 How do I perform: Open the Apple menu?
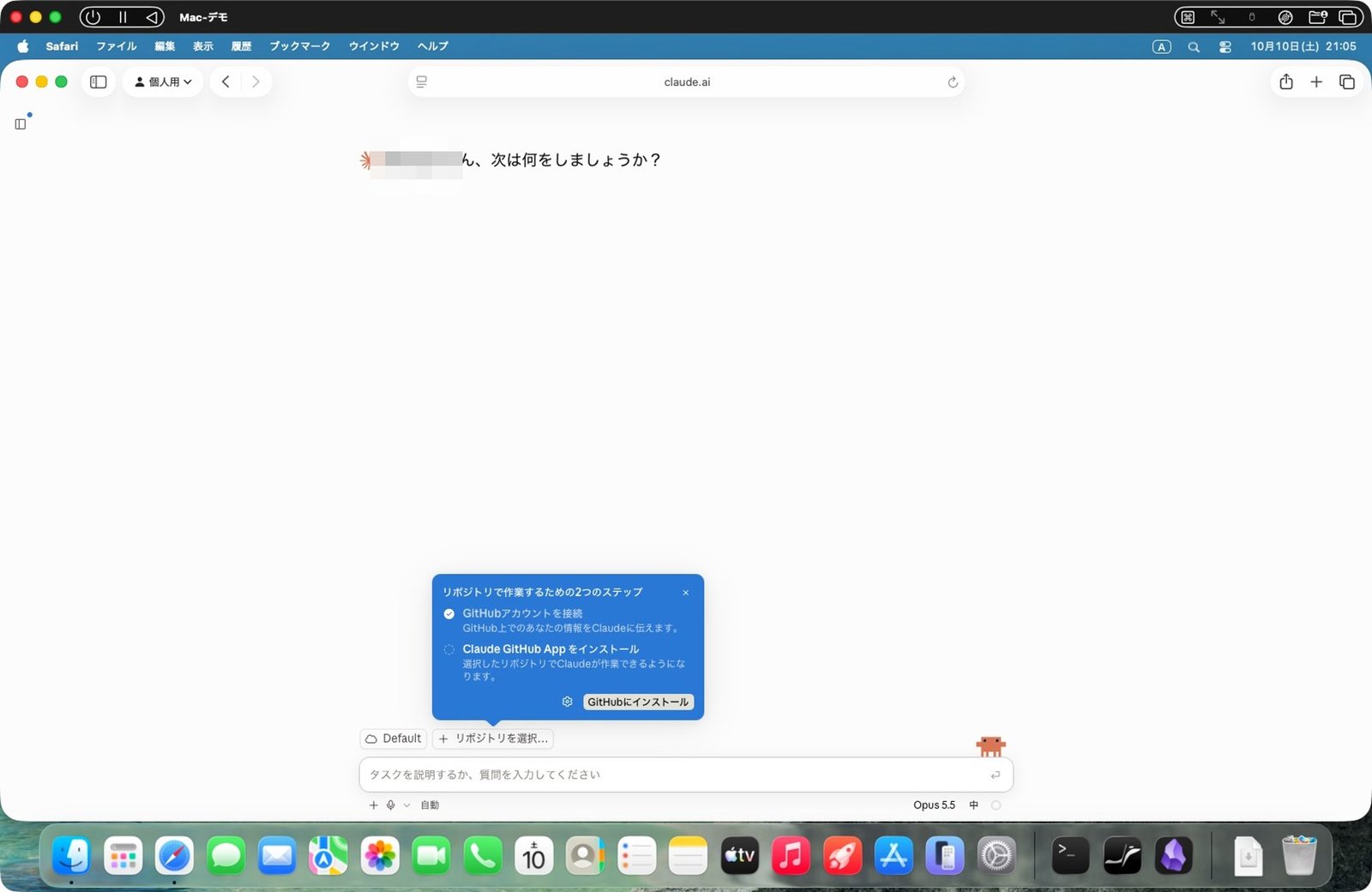tap(23, 46)
